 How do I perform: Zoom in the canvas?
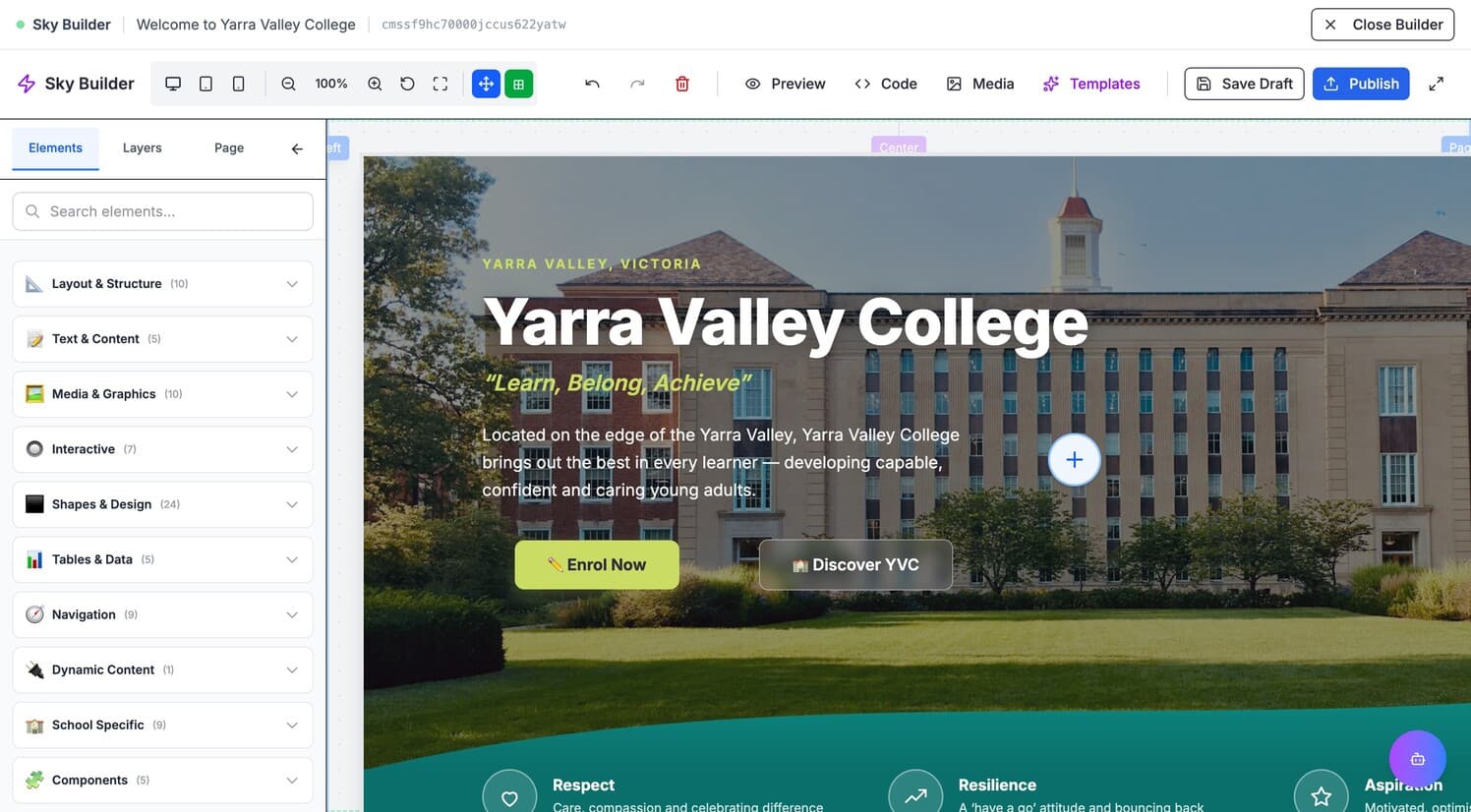tap(375, 84)
